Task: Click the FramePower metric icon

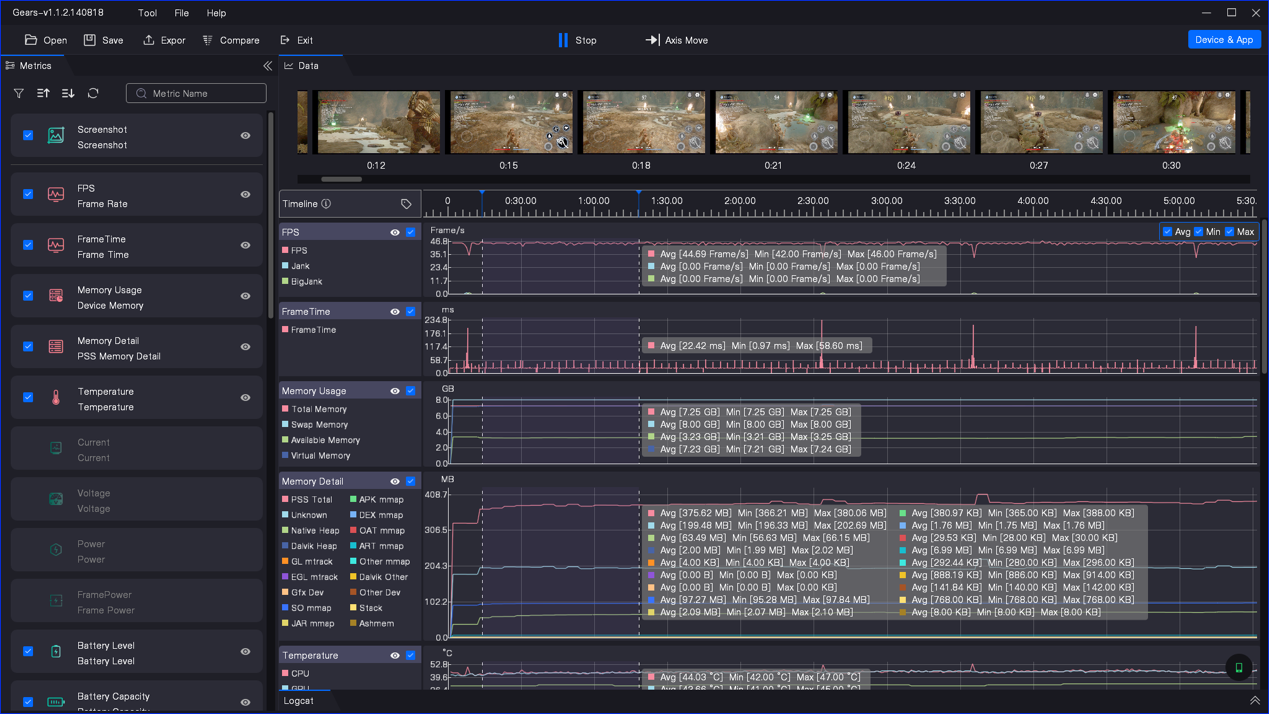Action: (56, 601)
